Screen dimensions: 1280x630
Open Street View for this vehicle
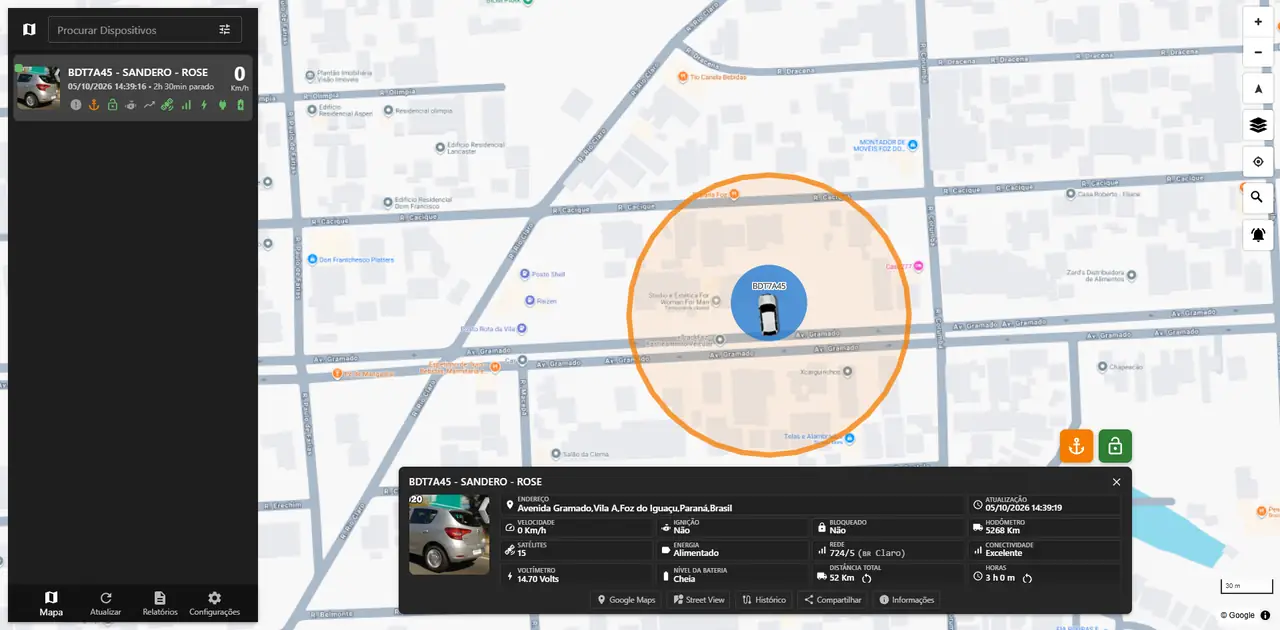coord(699,600)
